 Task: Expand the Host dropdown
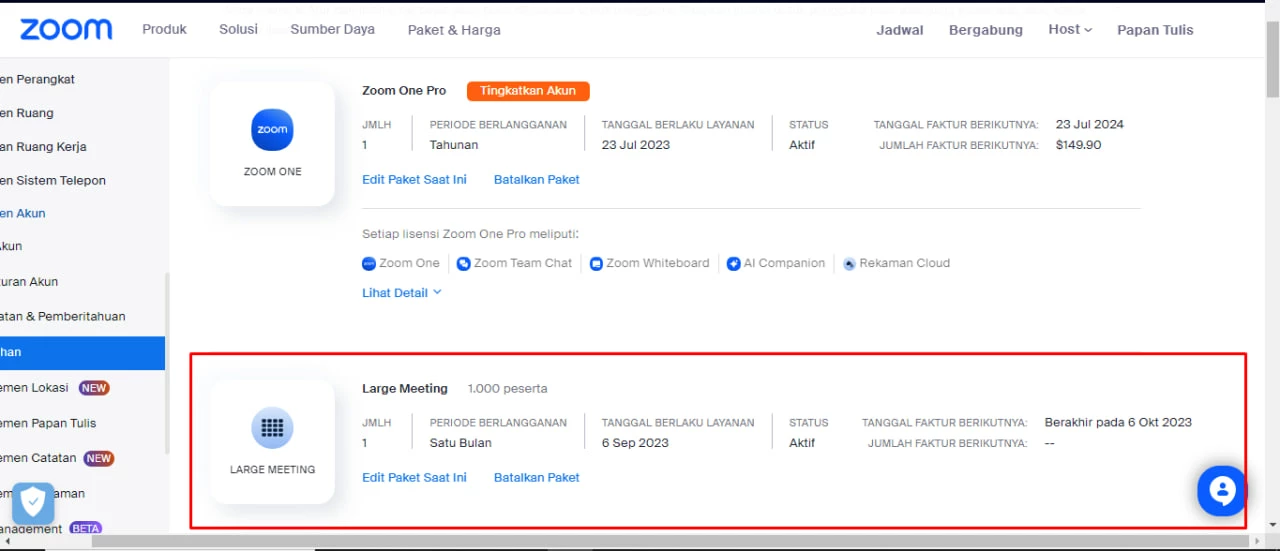tap(1070, 30)
